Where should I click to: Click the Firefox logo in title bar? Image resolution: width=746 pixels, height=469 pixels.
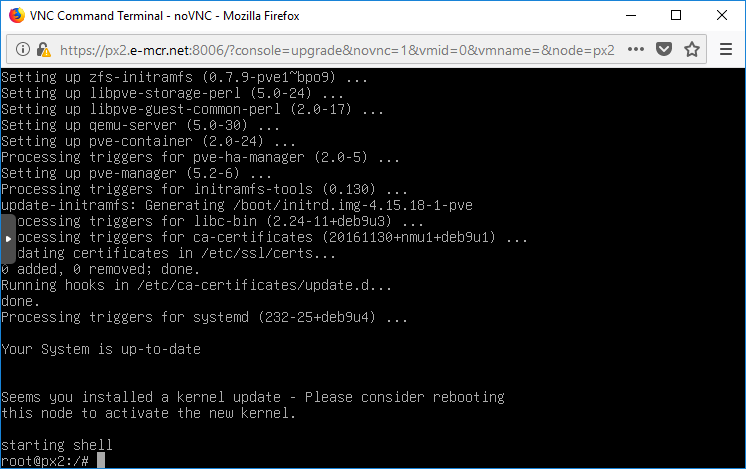[x=14, y=15]
